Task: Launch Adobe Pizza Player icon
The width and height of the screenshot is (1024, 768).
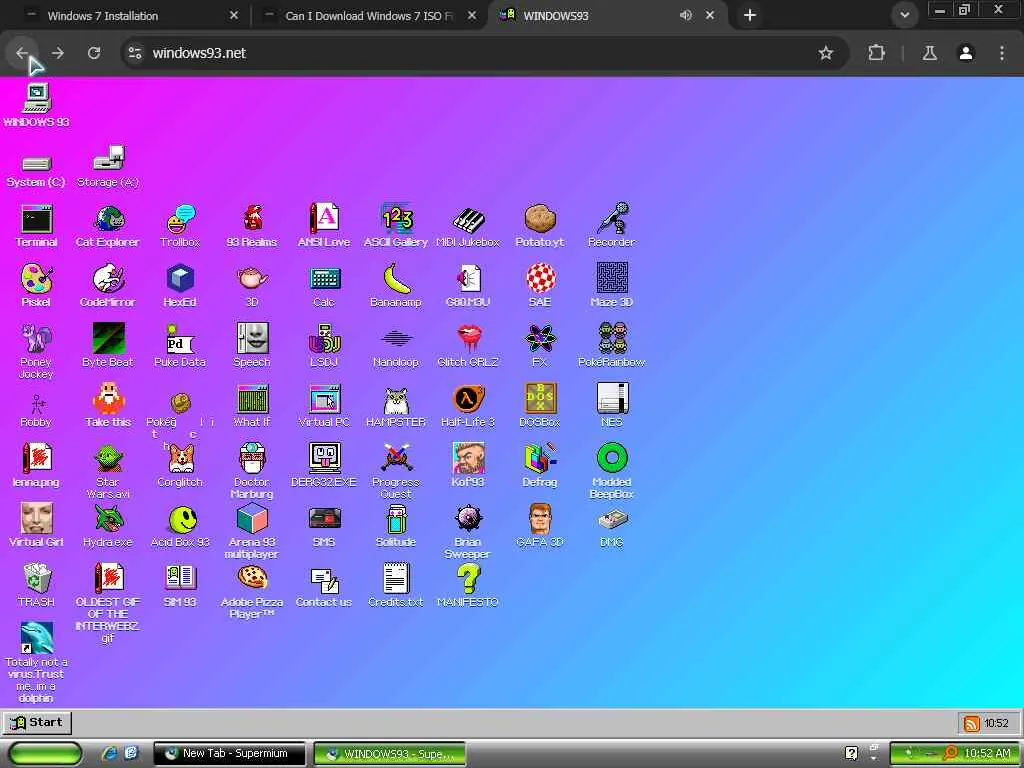Action: point(252,592)
